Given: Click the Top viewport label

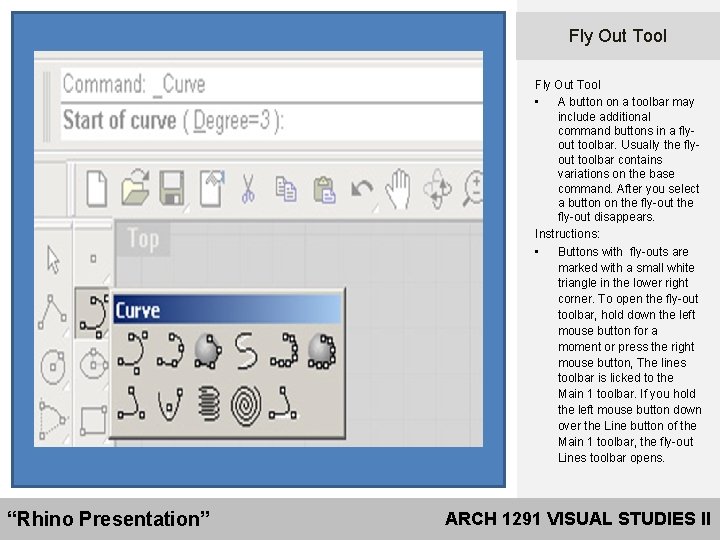Looking at the screenshot, I should [144, 239].
